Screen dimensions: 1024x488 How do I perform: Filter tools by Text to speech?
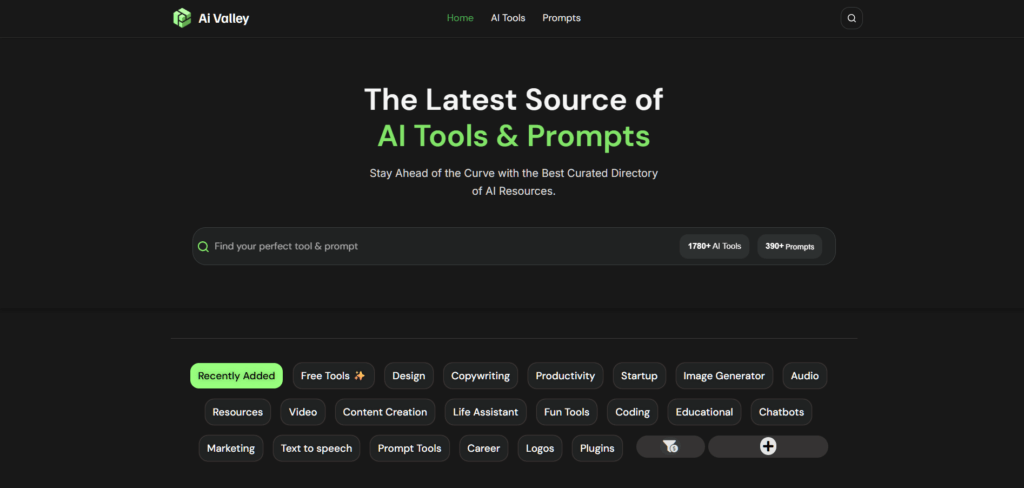(316, 448)
